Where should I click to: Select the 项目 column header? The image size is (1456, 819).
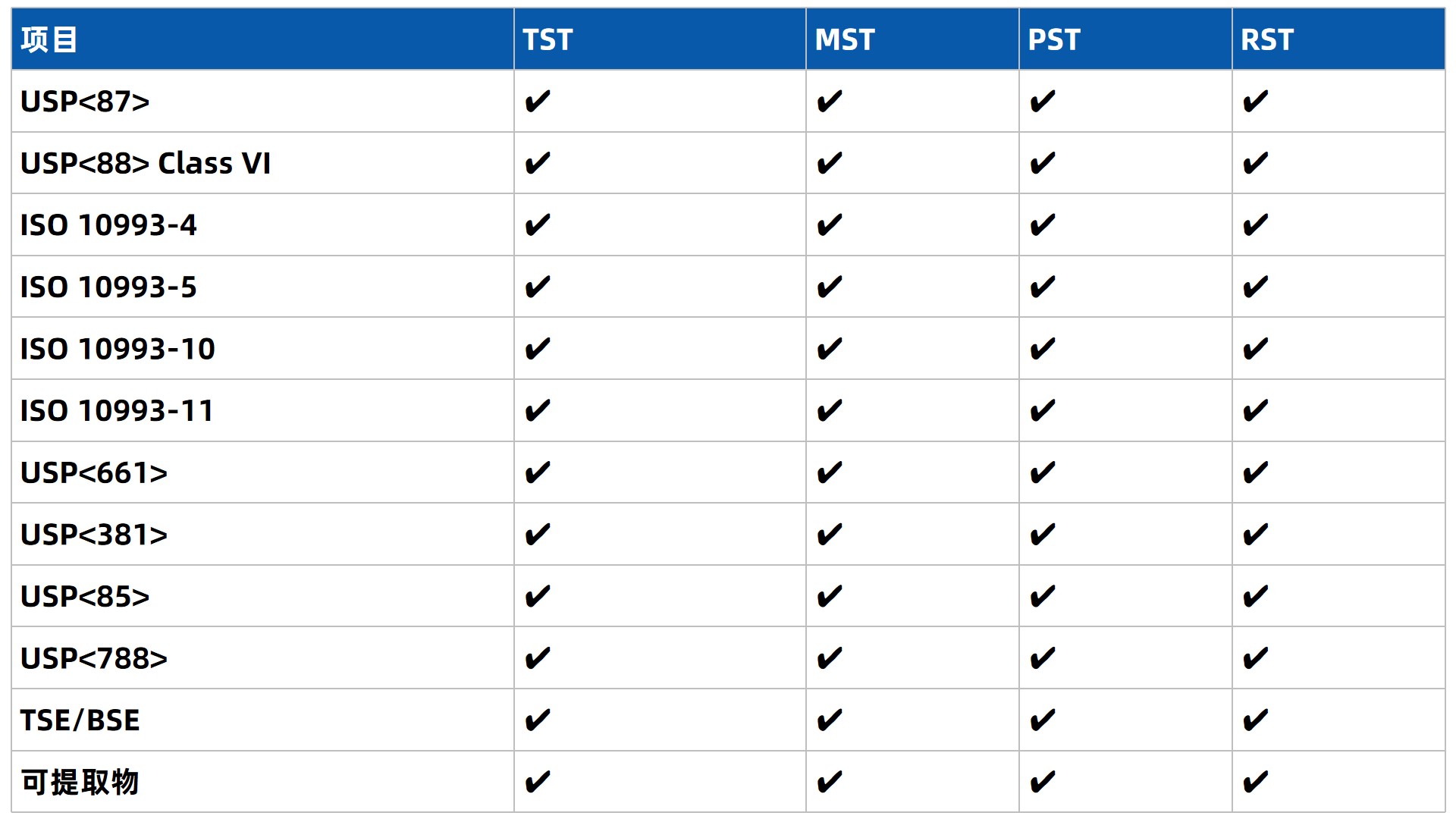point(49,39)
